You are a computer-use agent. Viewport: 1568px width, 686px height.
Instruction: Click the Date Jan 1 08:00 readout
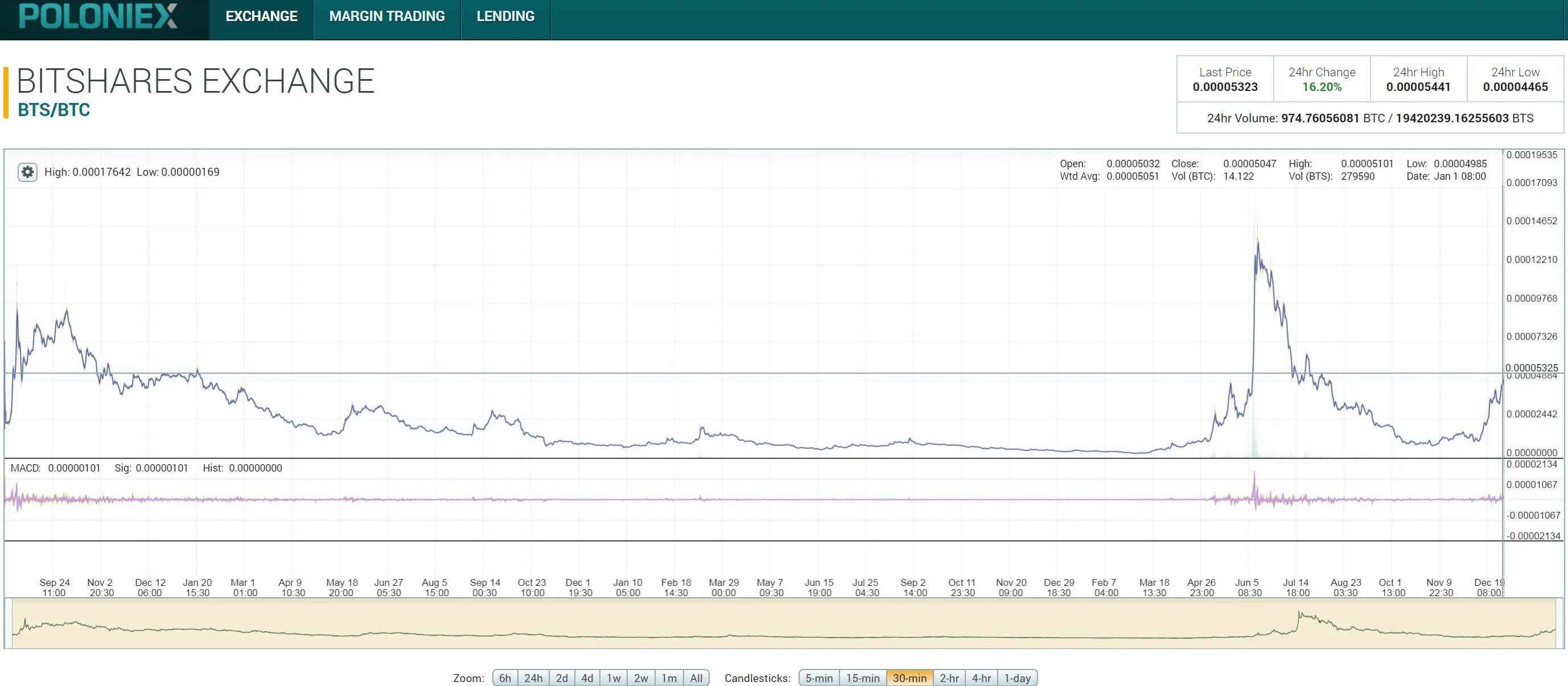(1446, 176)
